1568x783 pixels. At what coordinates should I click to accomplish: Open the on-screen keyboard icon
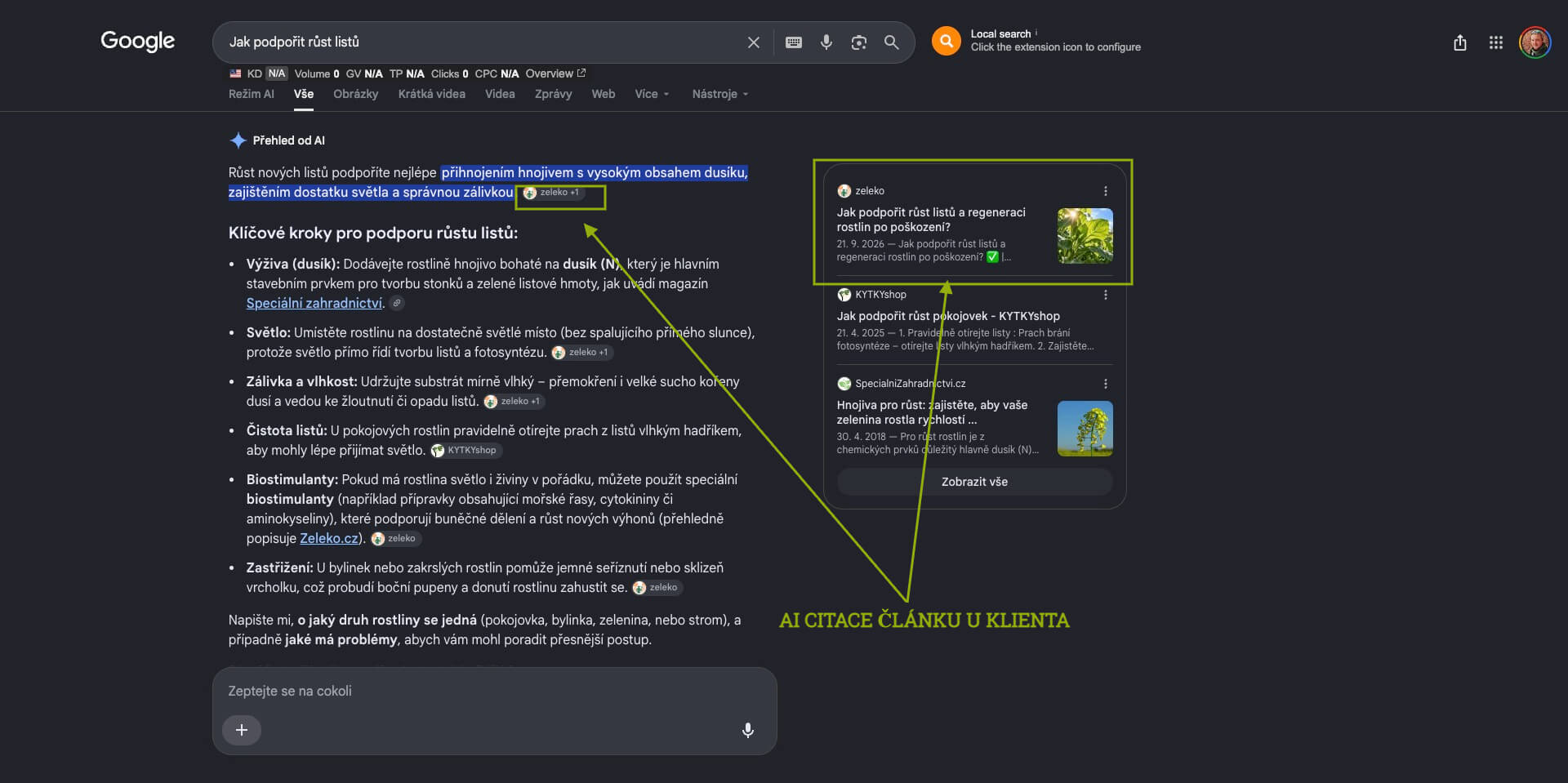pos(793,42)
